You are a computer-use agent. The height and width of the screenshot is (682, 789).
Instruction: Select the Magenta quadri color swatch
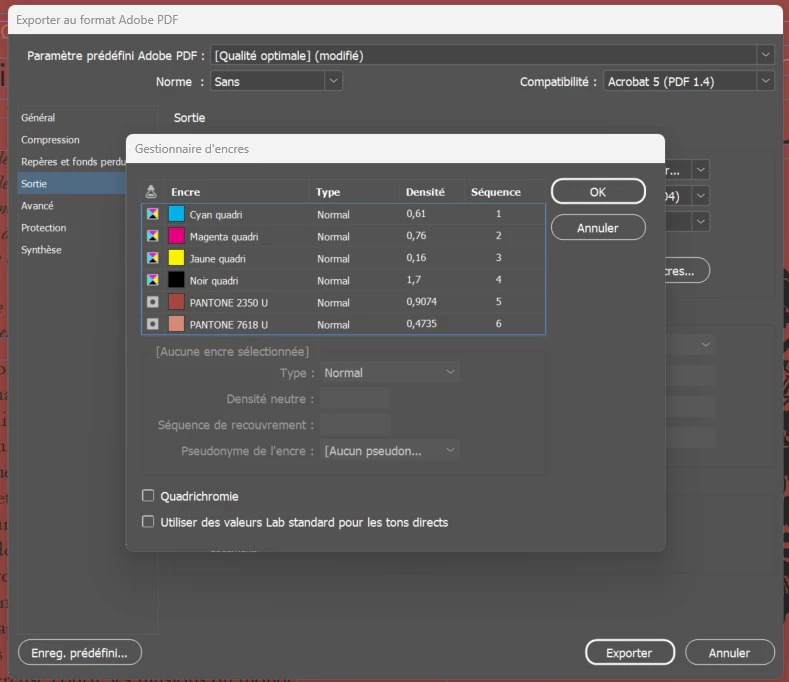tap(176, 236)
